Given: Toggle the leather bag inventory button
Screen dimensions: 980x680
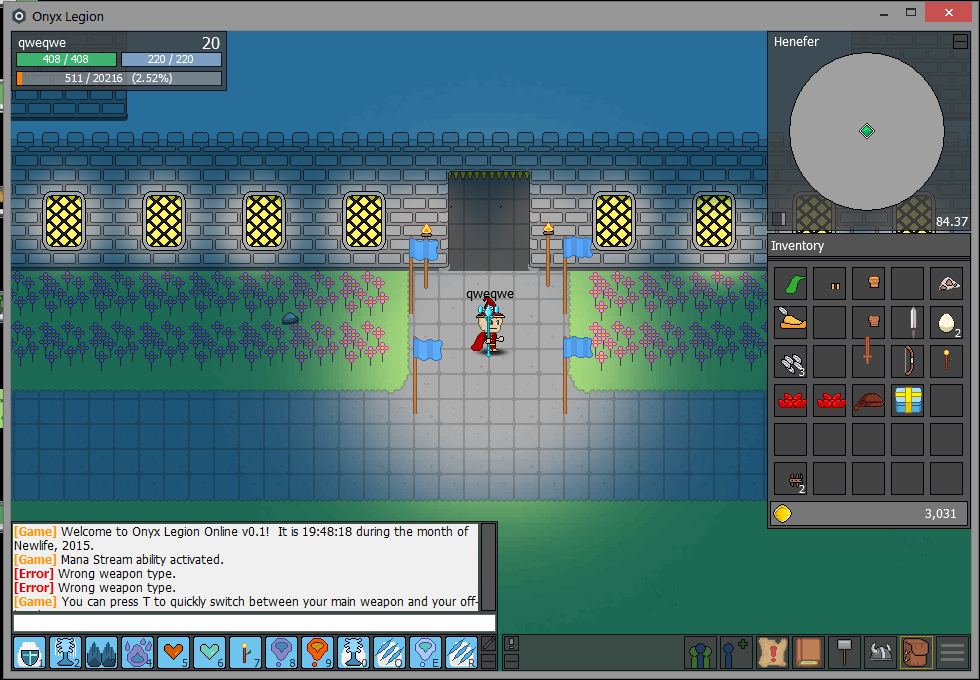Looking at the screenshot, I should pos(916,653).
